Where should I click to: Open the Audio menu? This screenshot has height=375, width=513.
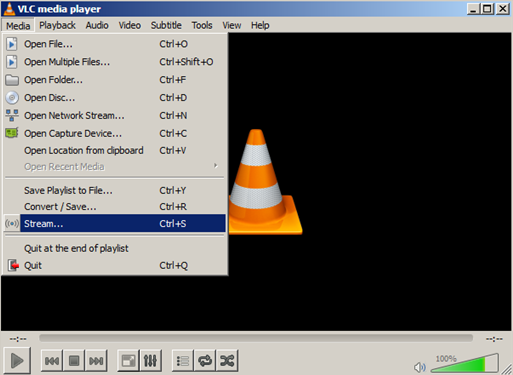[97, 25]
